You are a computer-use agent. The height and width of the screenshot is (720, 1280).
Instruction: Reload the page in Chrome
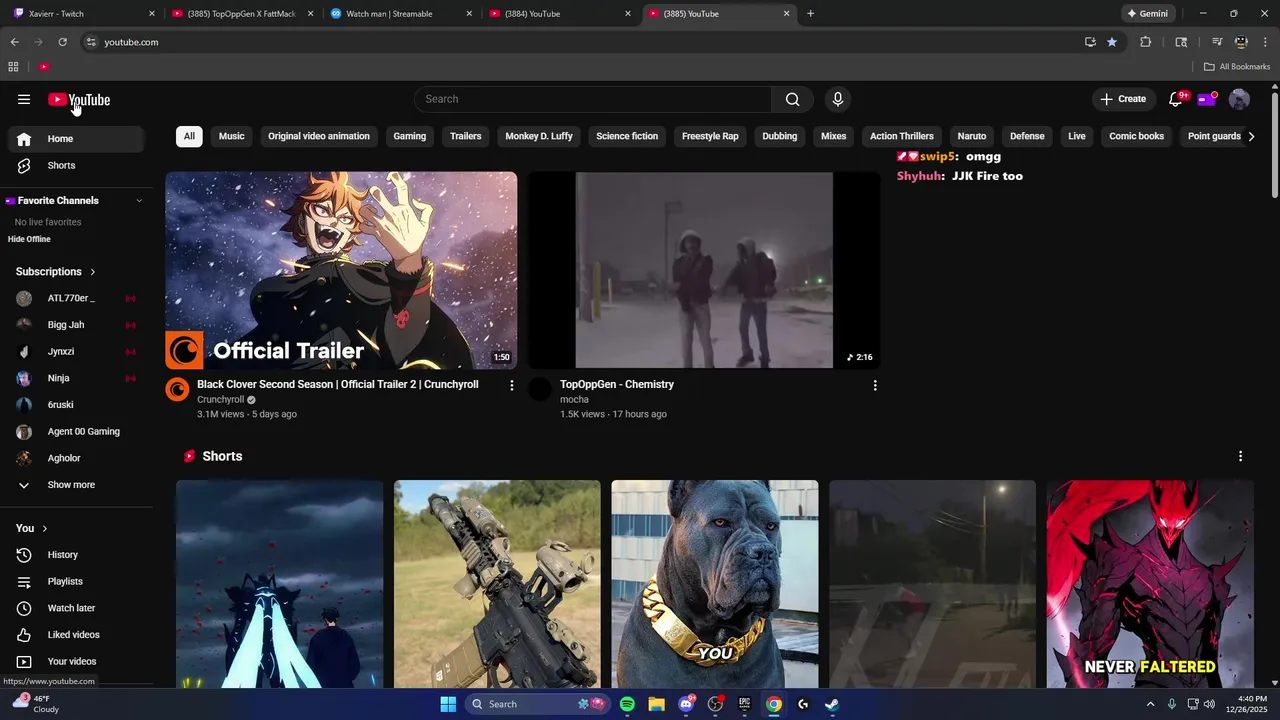[62, 42]
